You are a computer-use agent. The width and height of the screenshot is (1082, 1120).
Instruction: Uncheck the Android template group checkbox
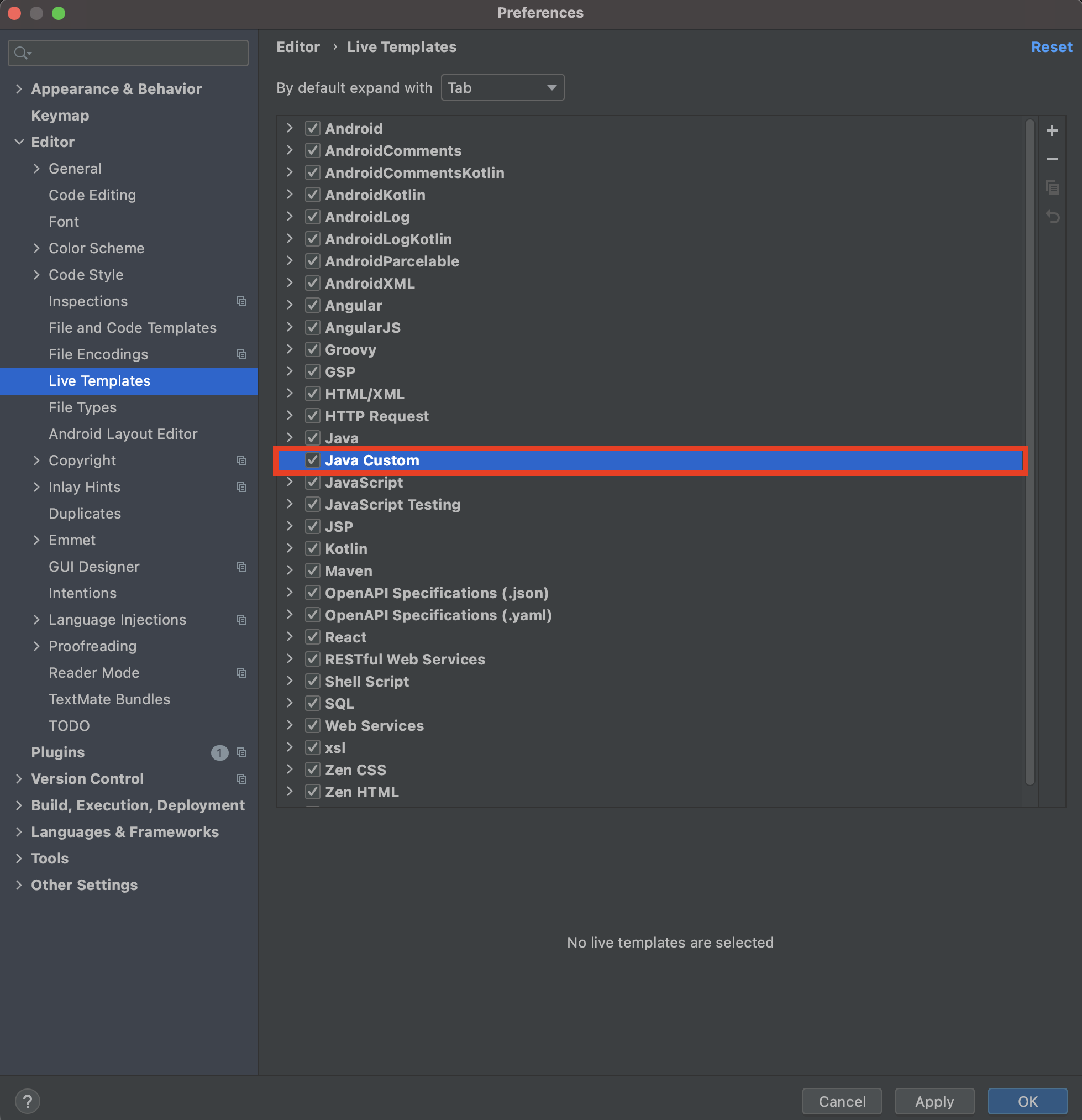coord(312,128)
